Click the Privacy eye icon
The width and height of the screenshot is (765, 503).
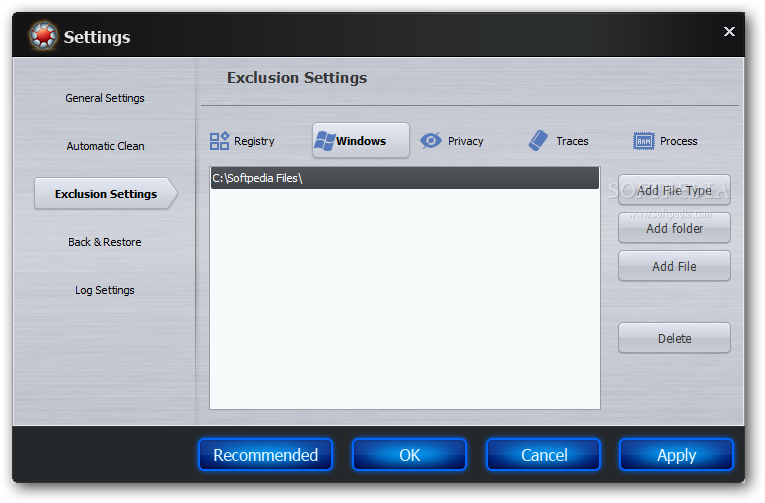click(x=431, y=141)
